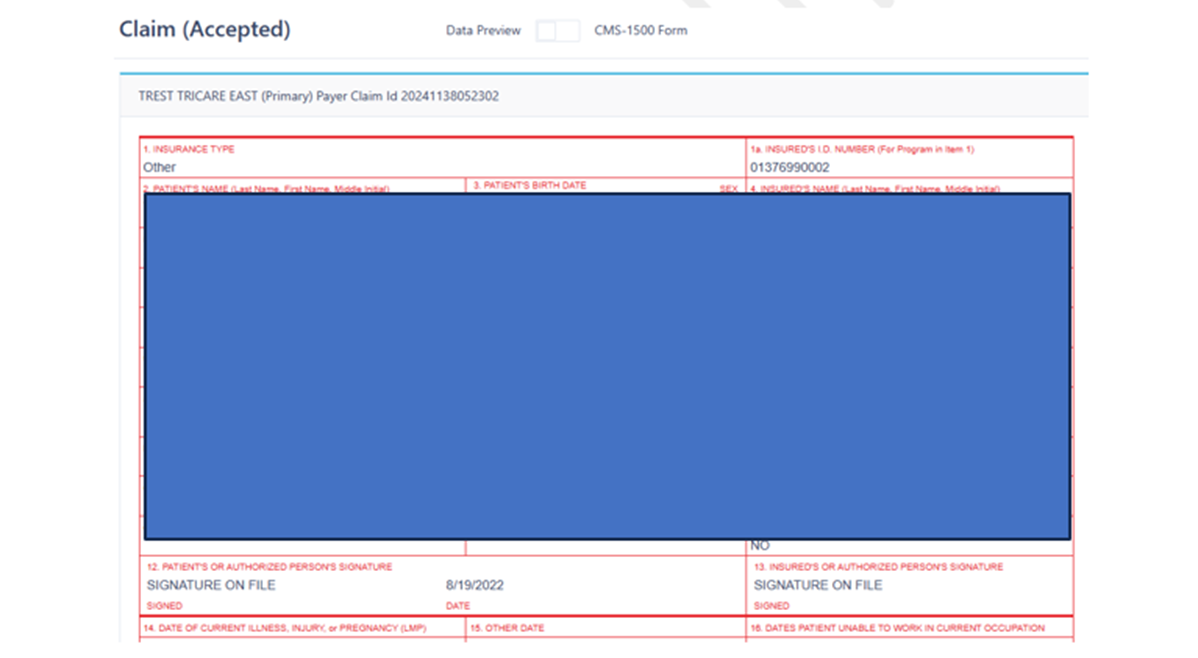The image size is (1198, 658).
Task: Click the NO value below the redaction
Action: click(x=760, y=546)
